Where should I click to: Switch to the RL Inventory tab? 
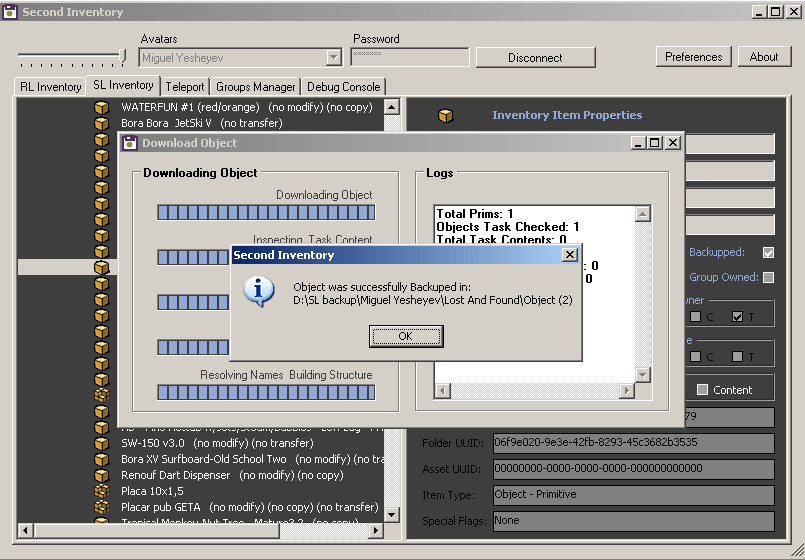coord(50,87)
